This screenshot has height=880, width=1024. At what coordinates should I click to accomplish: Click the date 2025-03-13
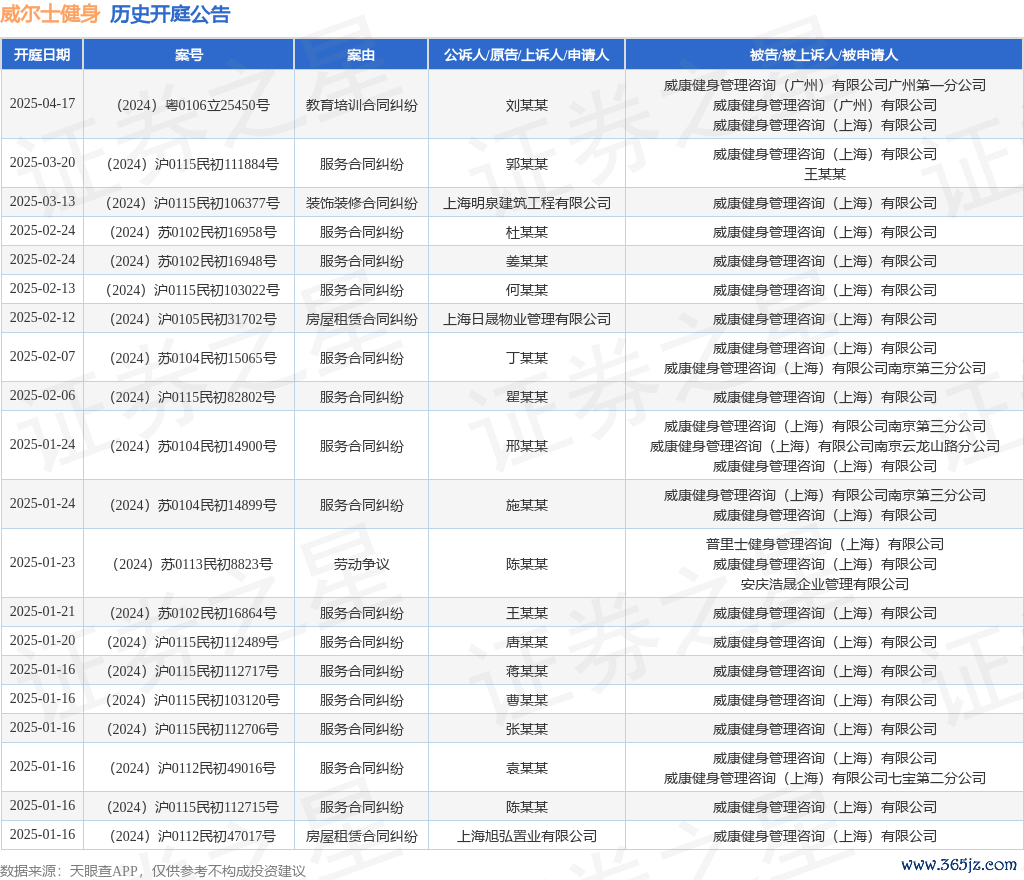point(42,202)
